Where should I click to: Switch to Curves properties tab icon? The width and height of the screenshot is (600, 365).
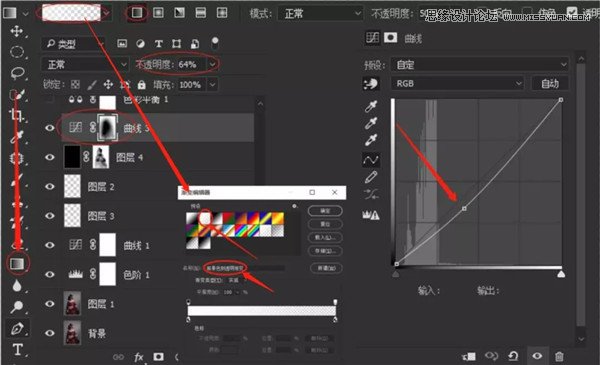tap(372, 37)
